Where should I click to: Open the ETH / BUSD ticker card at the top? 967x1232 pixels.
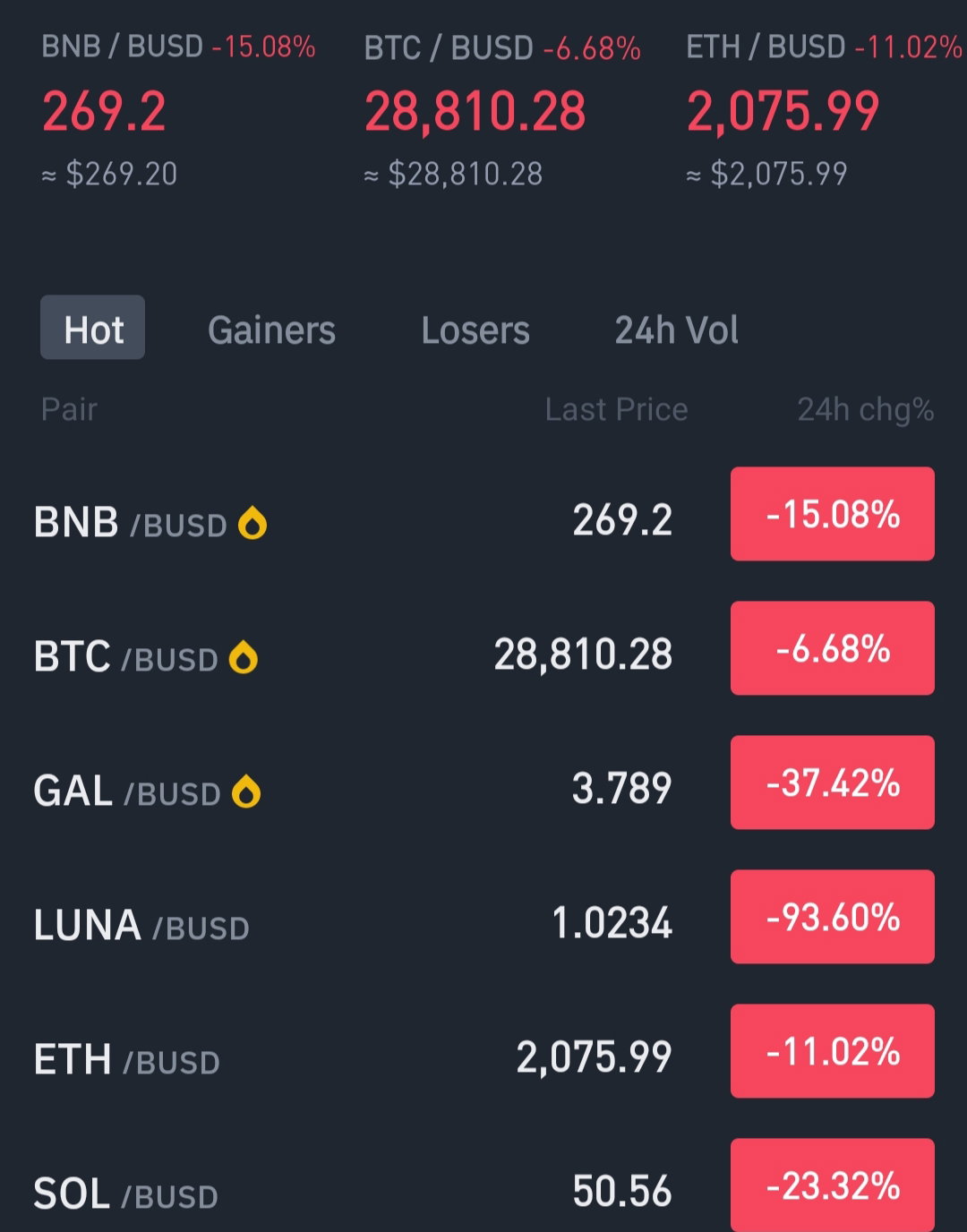click(x=824, y=109)
